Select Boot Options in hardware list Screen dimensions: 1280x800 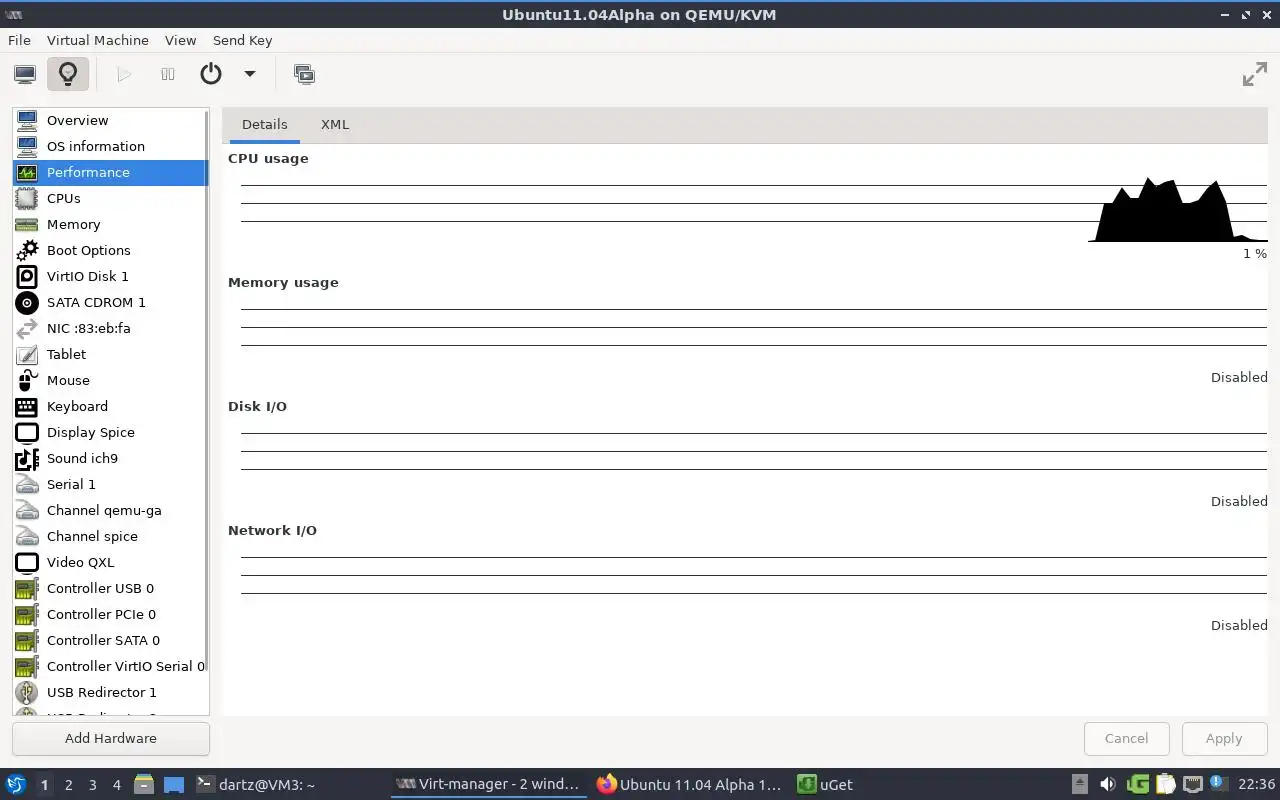(109, 250)
